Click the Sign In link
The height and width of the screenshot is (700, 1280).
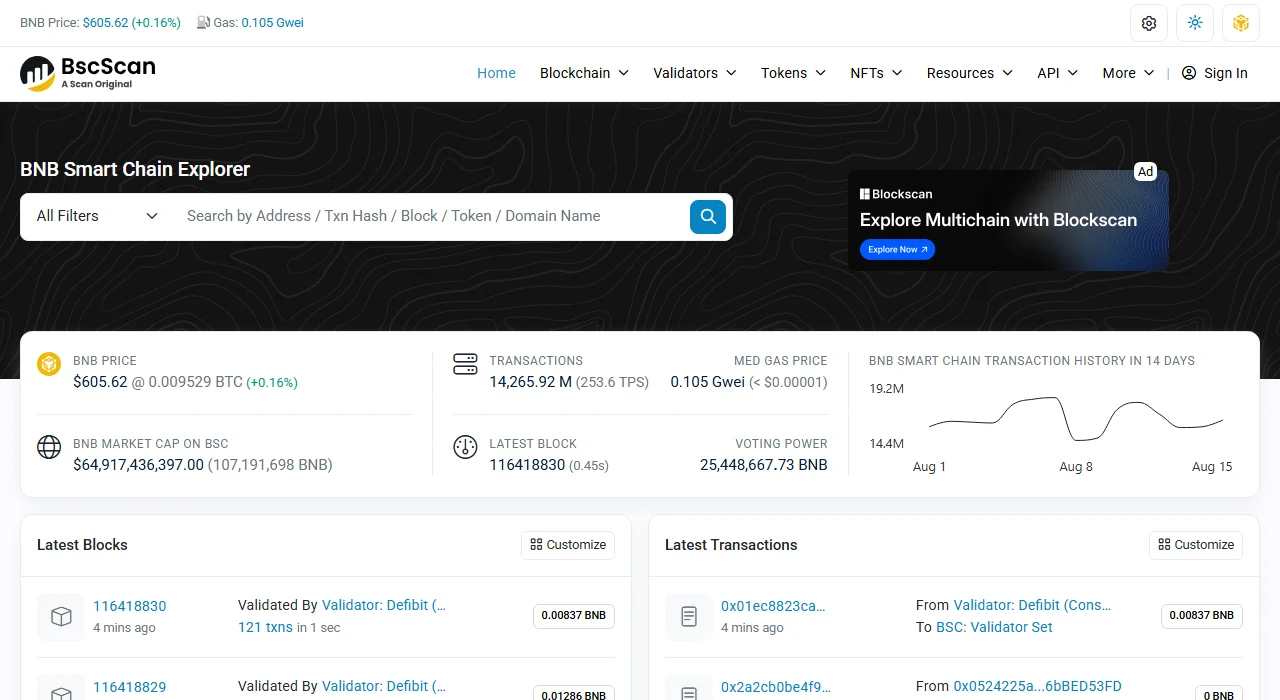click(x=1215, y=73)
